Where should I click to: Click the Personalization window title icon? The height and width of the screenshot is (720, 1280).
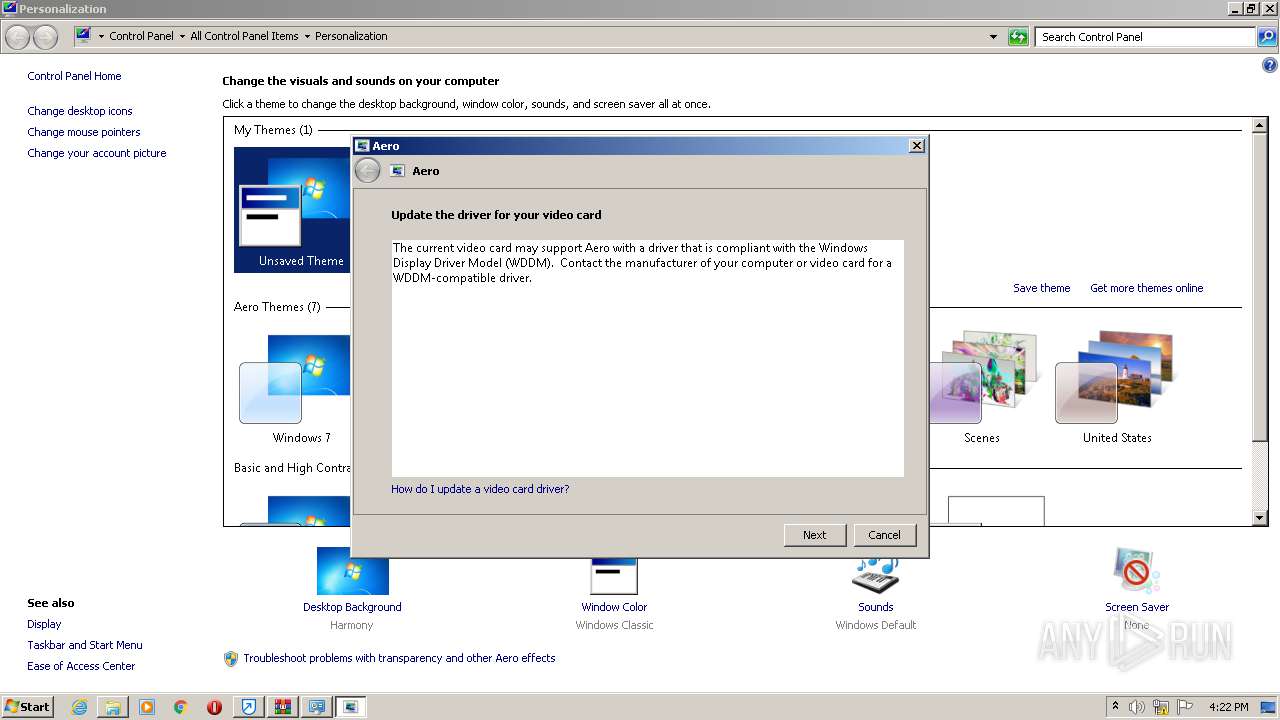point(9,8)
